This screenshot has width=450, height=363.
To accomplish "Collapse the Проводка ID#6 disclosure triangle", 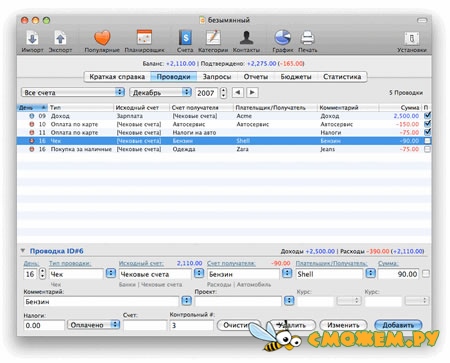I will 23,251.
